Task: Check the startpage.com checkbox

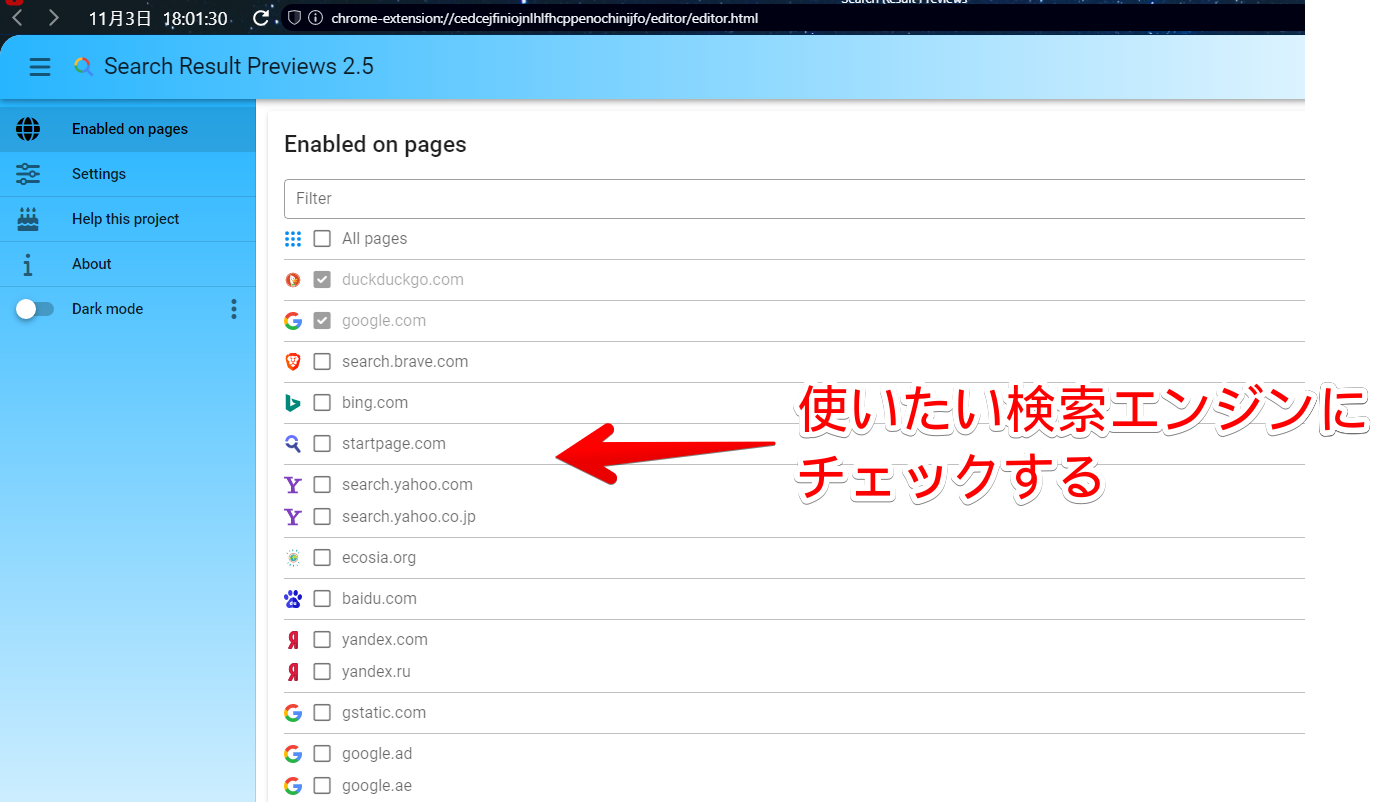Action: 322,444
